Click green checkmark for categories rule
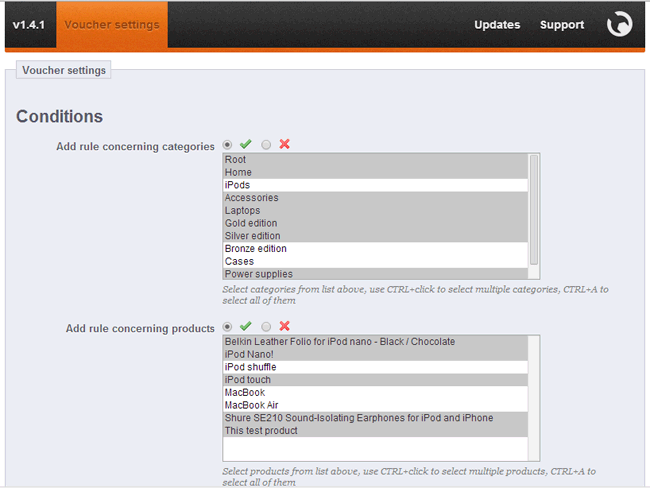 (246, 145)
